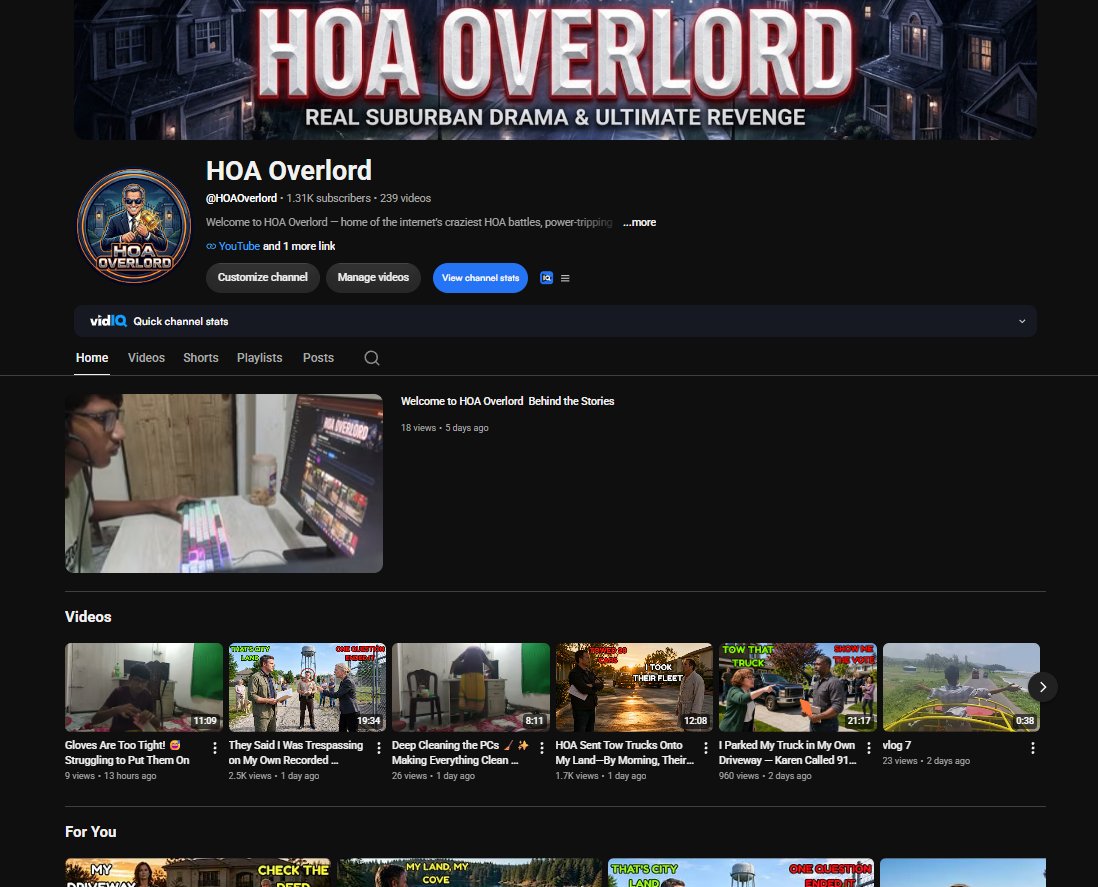Open 'HOA Sent Tow Trucks Onto My Land' title
This screenshot has width=1098, height=887.
tap(625, 753)
